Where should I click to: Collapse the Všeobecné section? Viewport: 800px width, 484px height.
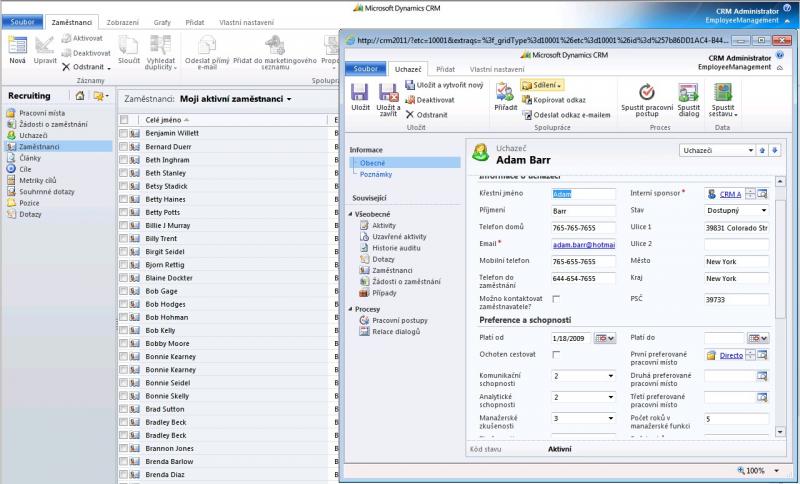coord(351,214)
